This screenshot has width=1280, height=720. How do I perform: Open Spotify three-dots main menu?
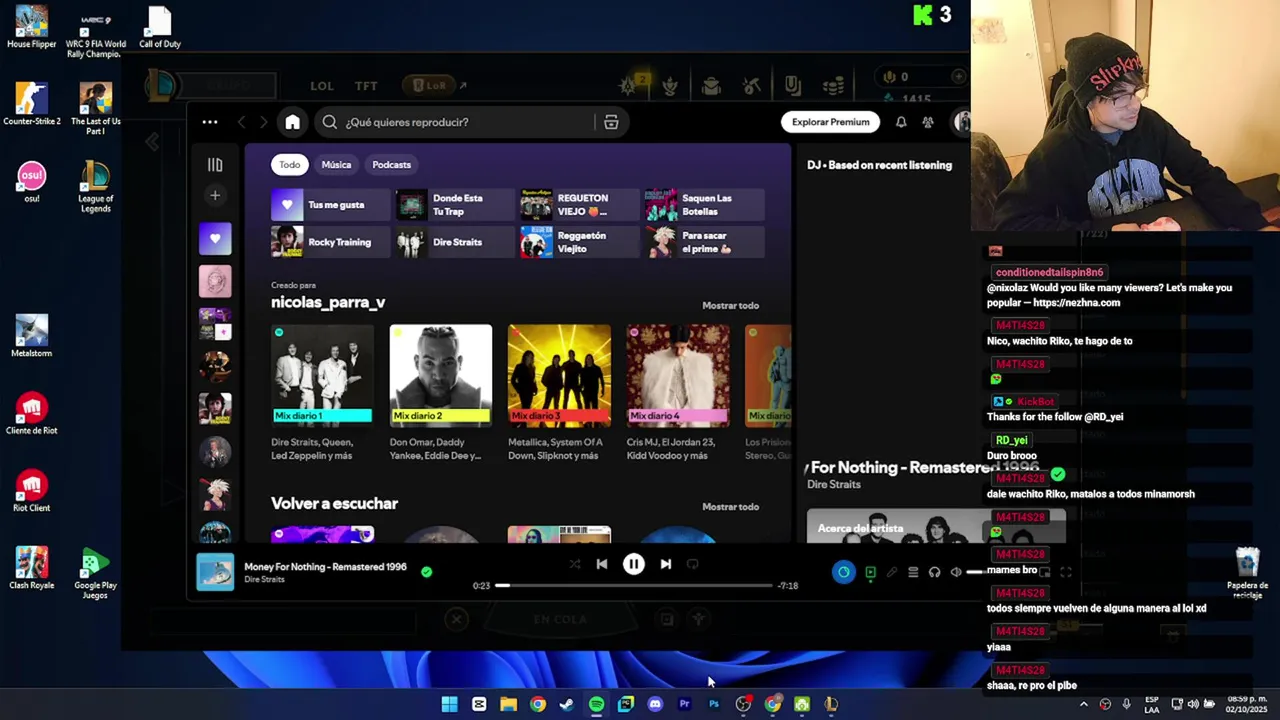pos(210,122)
